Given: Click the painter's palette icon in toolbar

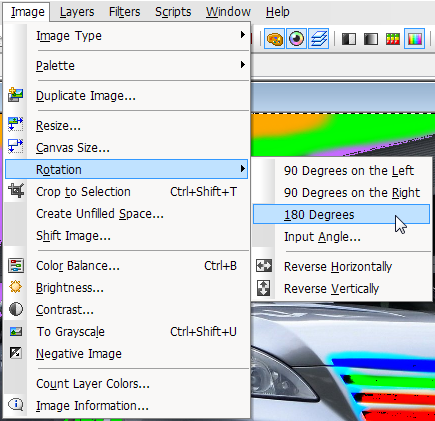Looking at the screenshot, I should (274, 39).
